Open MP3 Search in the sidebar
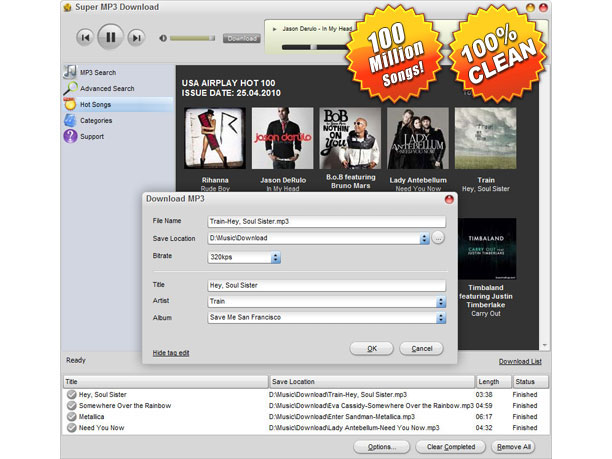Image resolution: width=612 pixels, height=459 pixels. 98,73
